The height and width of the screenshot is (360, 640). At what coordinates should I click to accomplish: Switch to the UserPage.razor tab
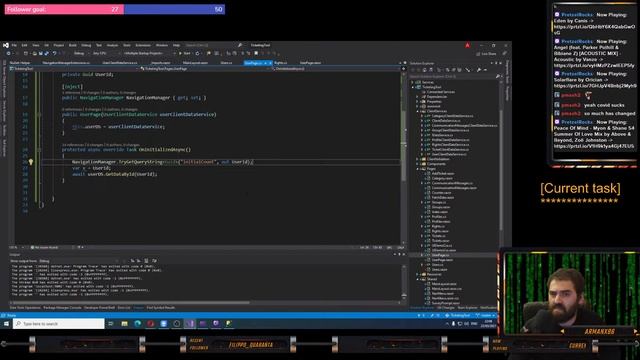click(x=310, y=63)
